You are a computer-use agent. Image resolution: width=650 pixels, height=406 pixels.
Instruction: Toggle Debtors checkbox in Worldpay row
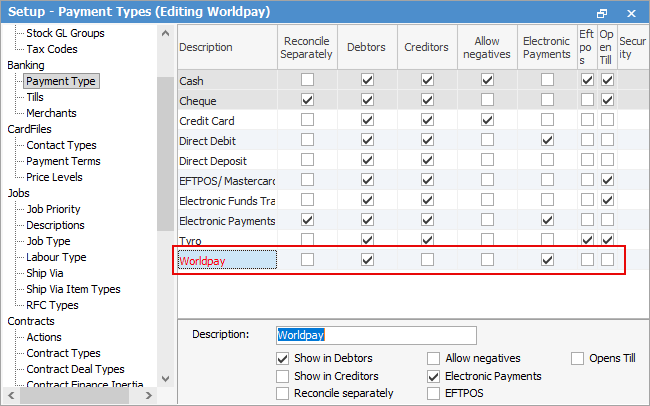click(x=367, y=260)
